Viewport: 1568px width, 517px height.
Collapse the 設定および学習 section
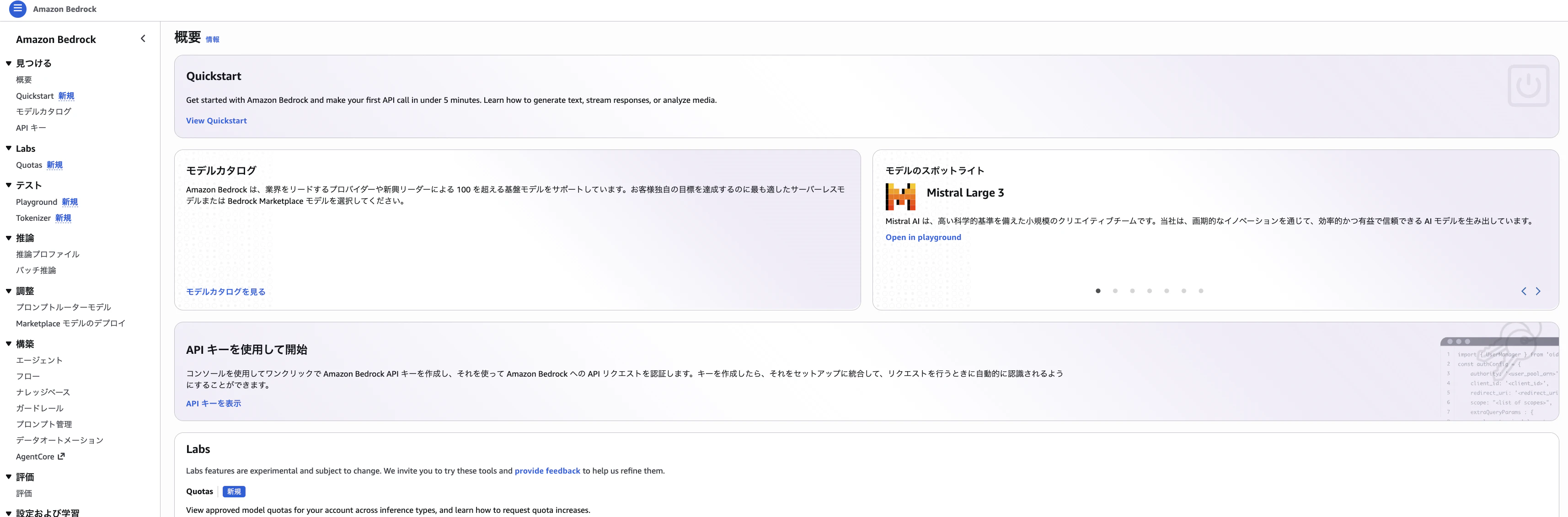pyautogui.click(x=9, y=513)
